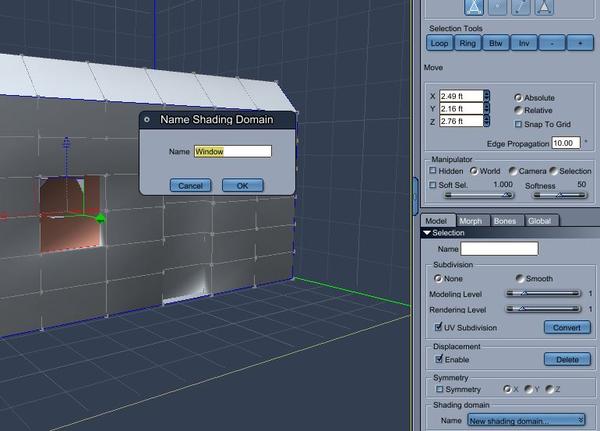Viewport: 600px width, 431px height.
Task: Select the Y symmetry axis
Action: pos(528,389)
